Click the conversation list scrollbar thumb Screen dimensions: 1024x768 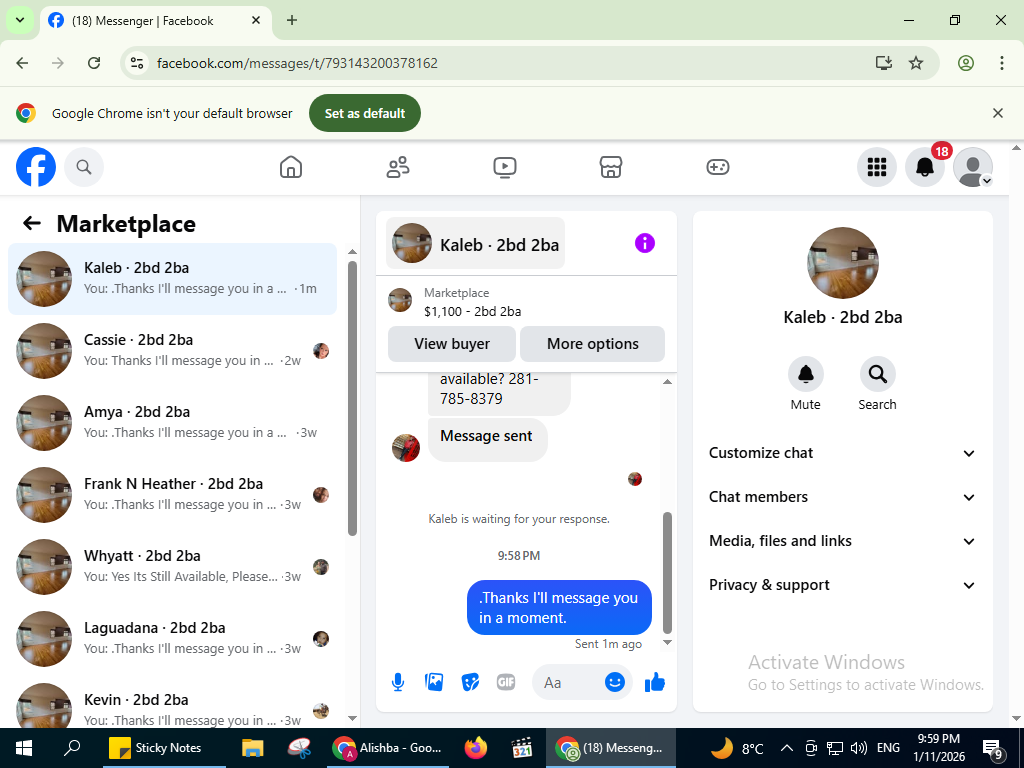pyautogui.click(x=352, y=398)
